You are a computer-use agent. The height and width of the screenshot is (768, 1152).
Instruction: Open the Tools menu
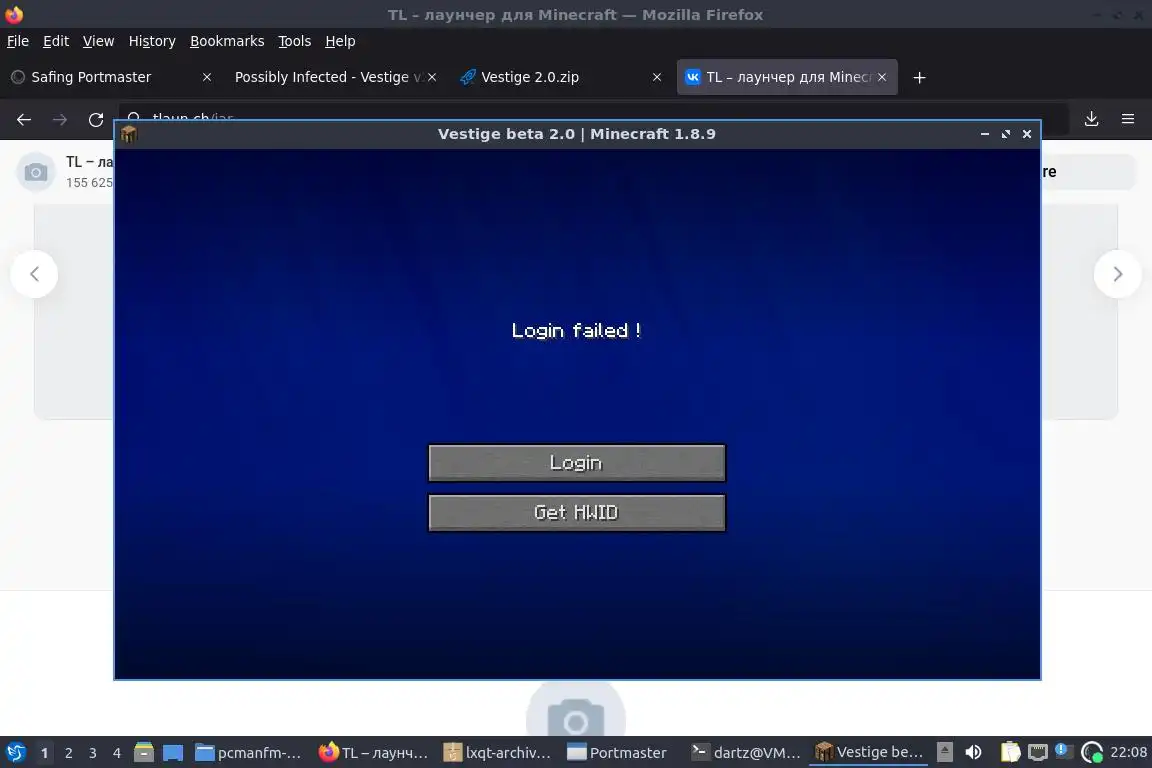(x=295, y=41)
